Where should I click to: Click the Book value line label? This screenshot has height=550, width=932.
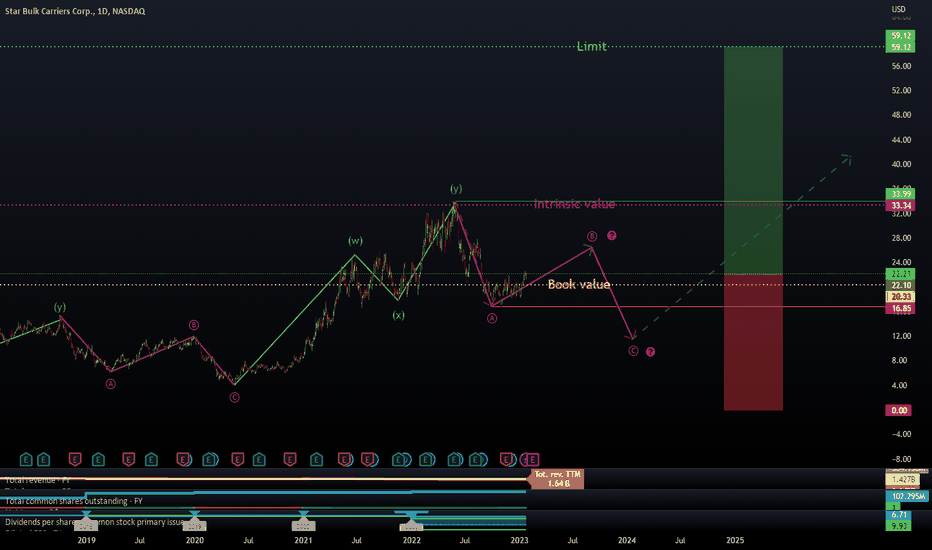[x=579, y=284]
